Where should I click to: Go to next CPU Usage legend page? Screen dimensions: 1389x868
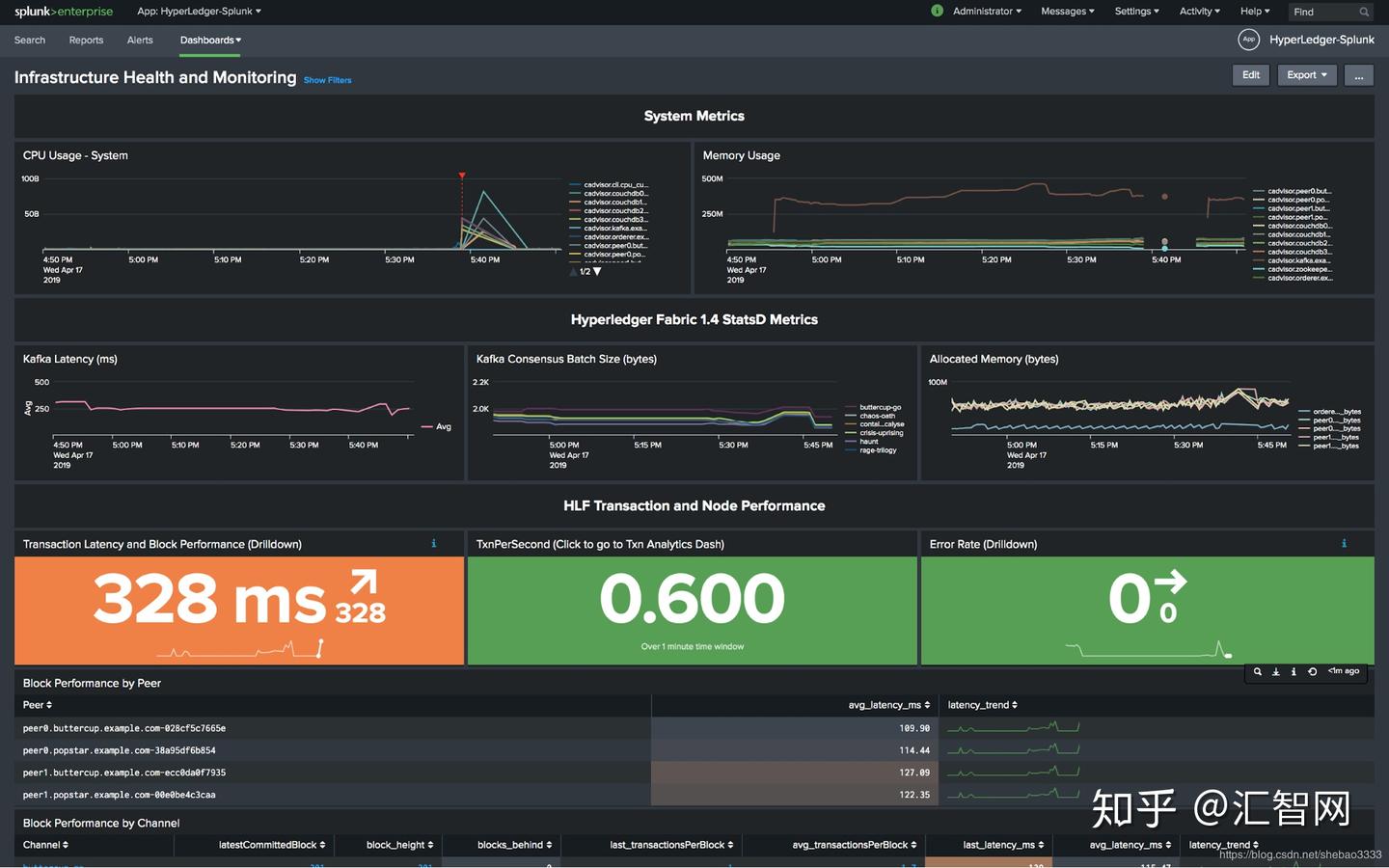597,271
